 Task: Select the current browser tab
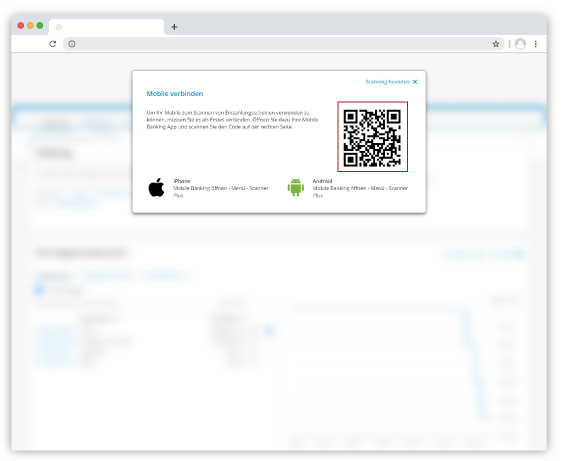pyautogui.click(x=106, y=27)
